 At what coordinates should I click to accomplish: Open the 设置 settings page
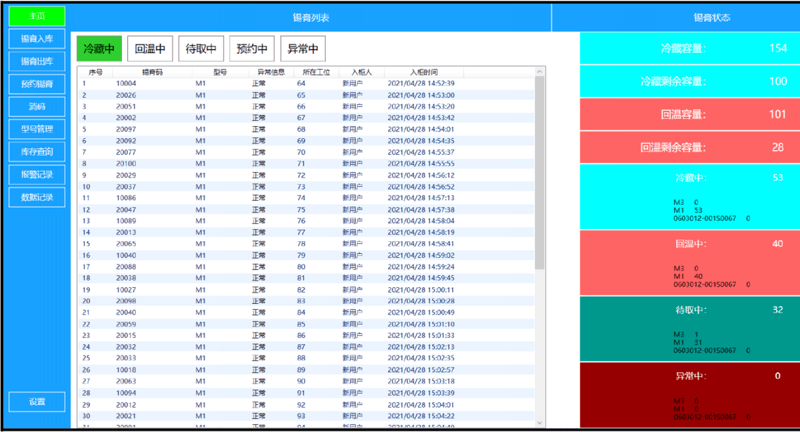point(37,401)
